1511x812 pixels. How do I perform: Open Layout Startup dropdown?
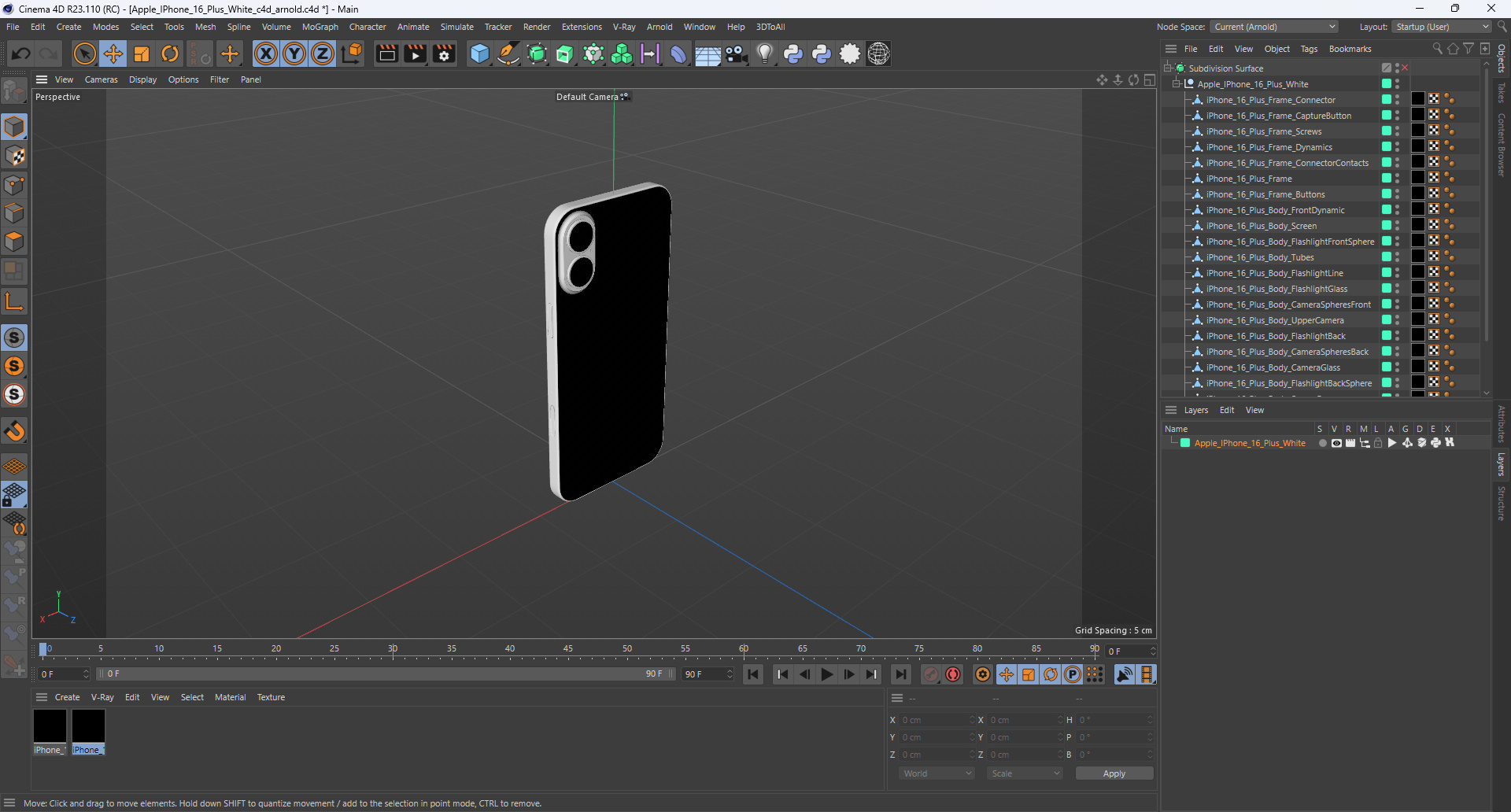[1442, 27]
